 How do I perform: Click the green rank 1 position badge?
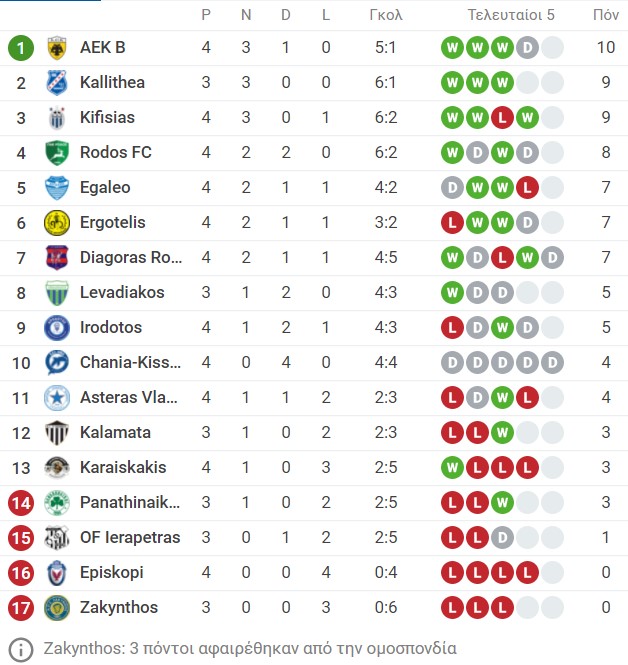point(21,48)
